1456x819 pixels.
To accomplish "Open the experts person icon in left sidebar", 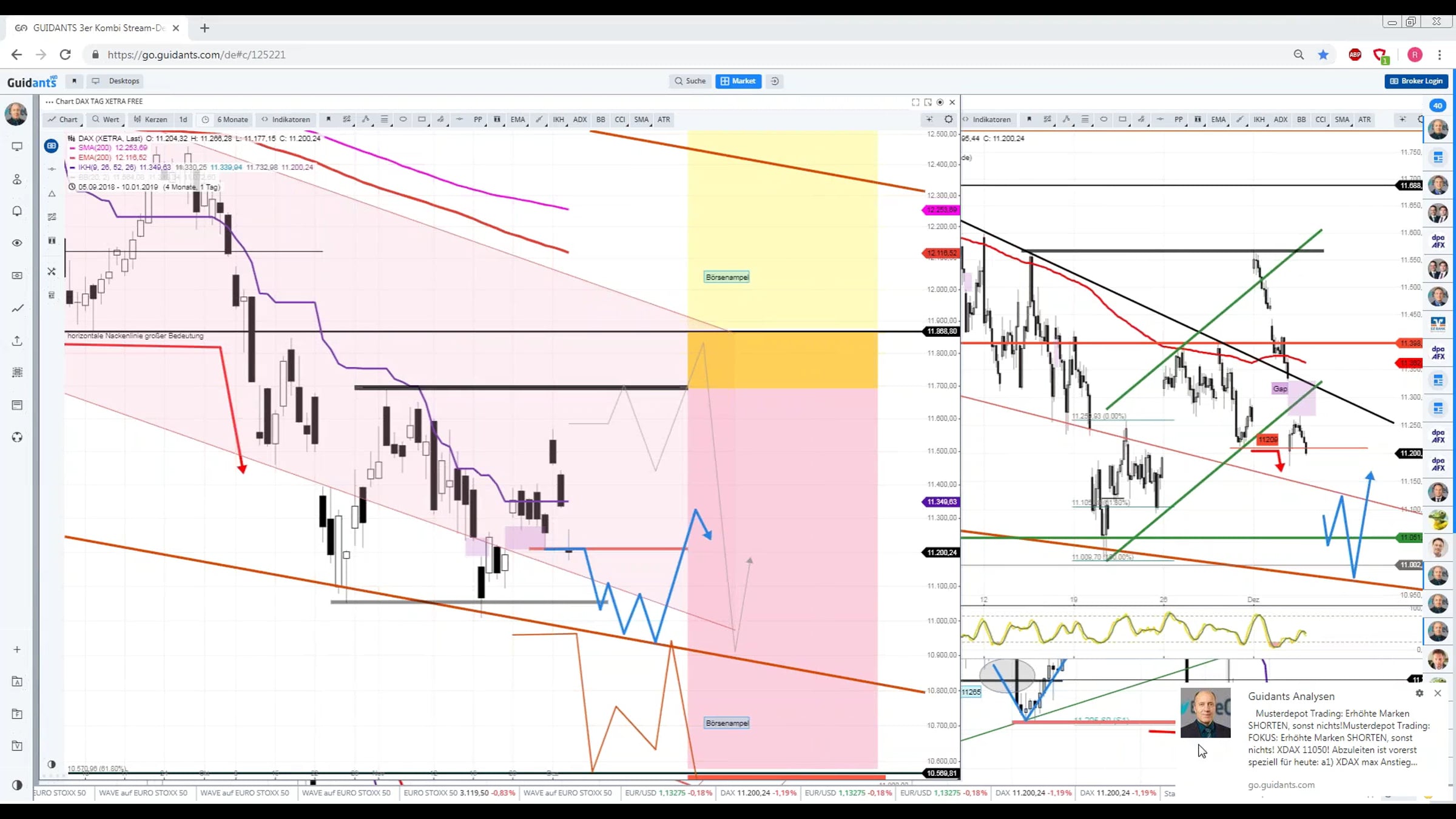I will click(17, 179).
